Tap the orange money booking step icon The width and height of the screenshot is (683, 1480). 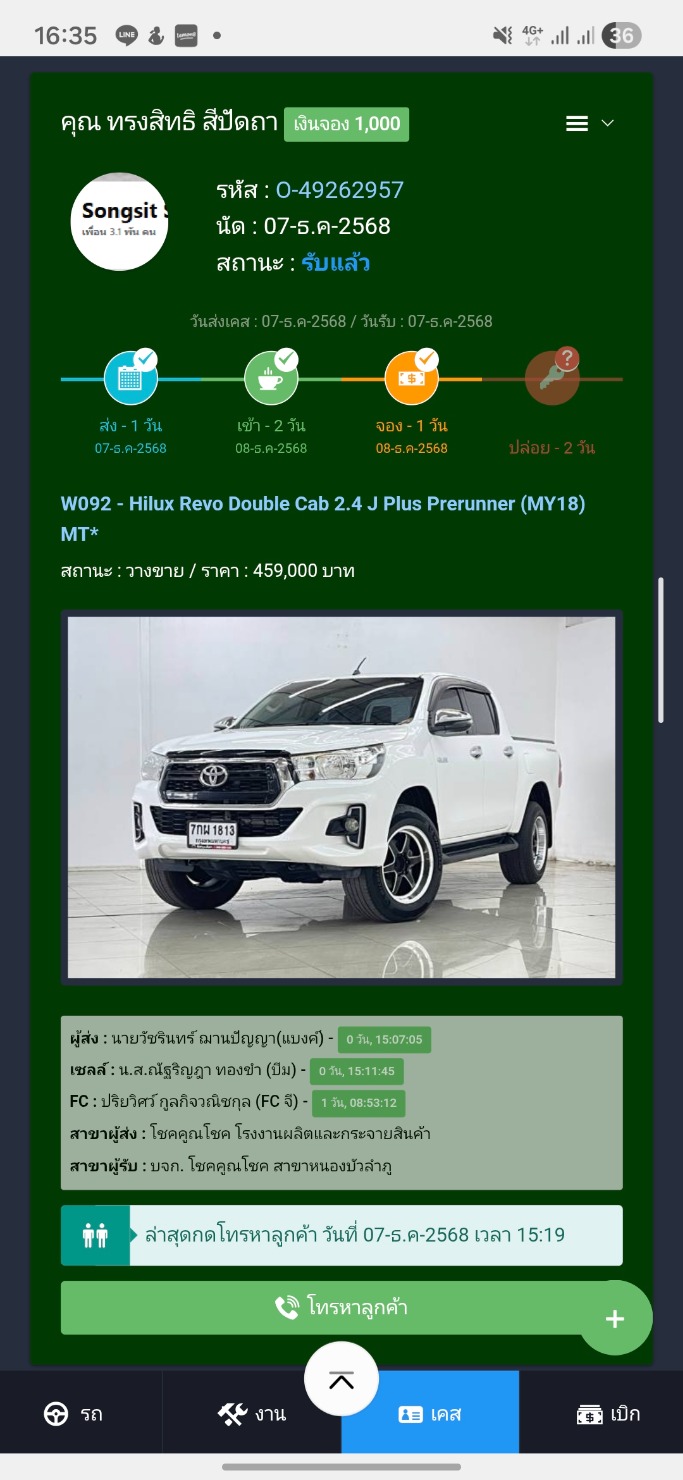[x=412, y=378]
